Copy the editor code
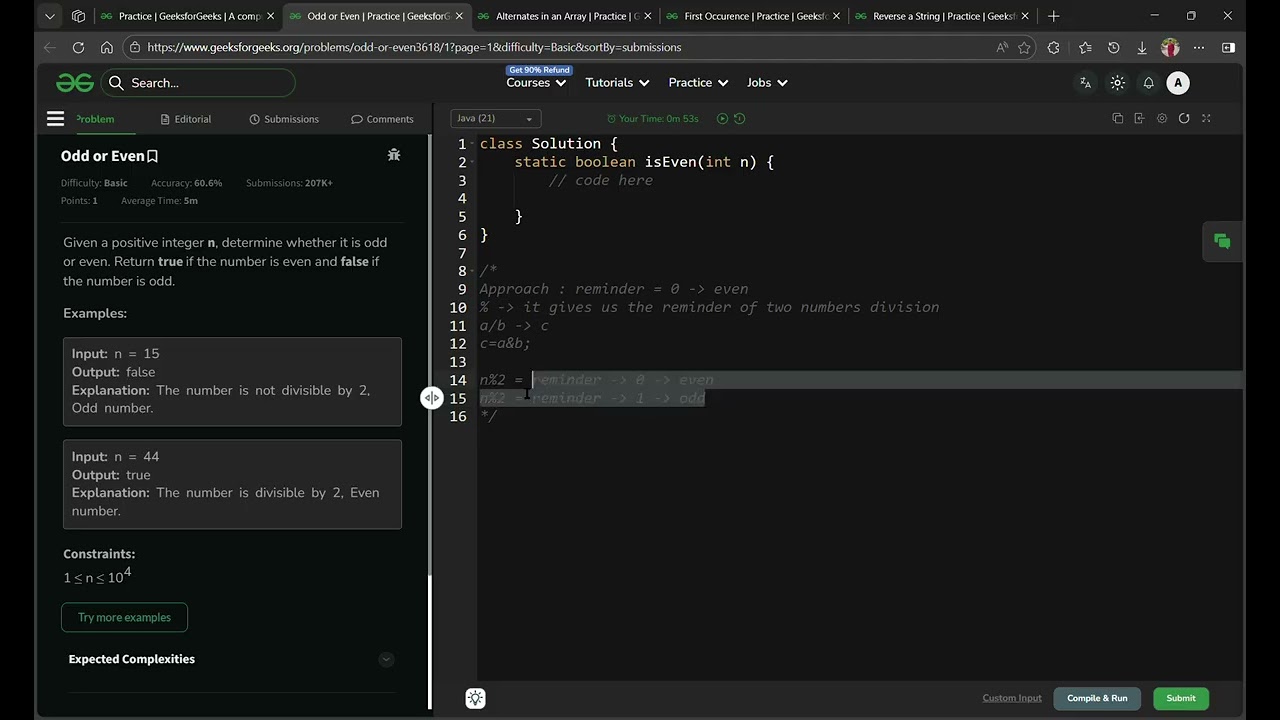Image resolution: width=1280 pixels, height=720 pixels. [1118, 119]
